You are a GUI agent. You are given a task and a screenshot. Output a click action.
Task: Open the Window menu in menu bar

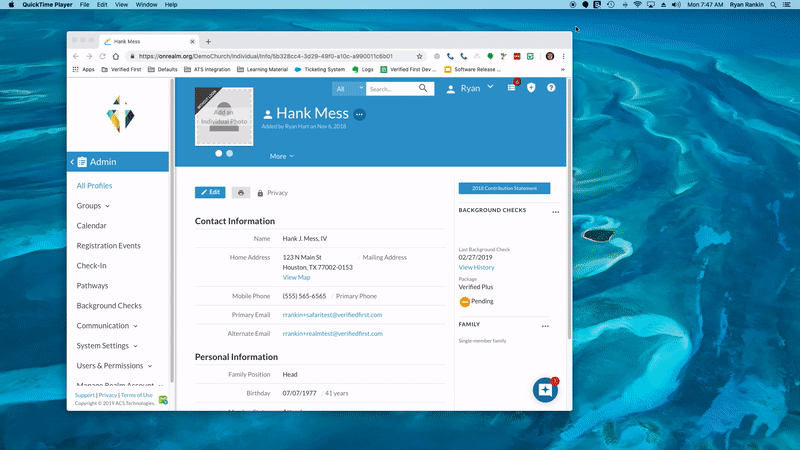point(146,5)
